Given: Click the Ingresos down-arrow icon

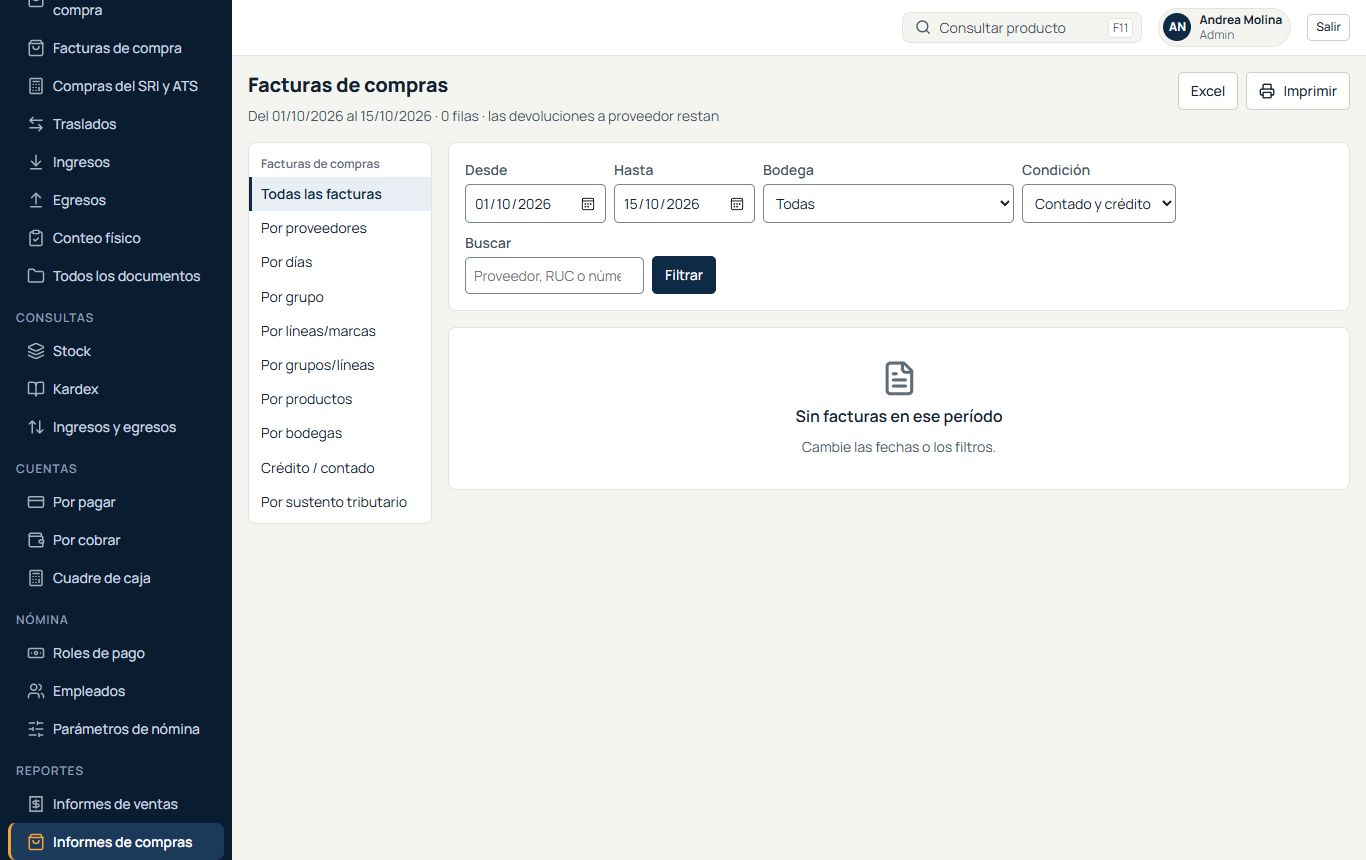Looking at the screenshot, I should [36, 162].
